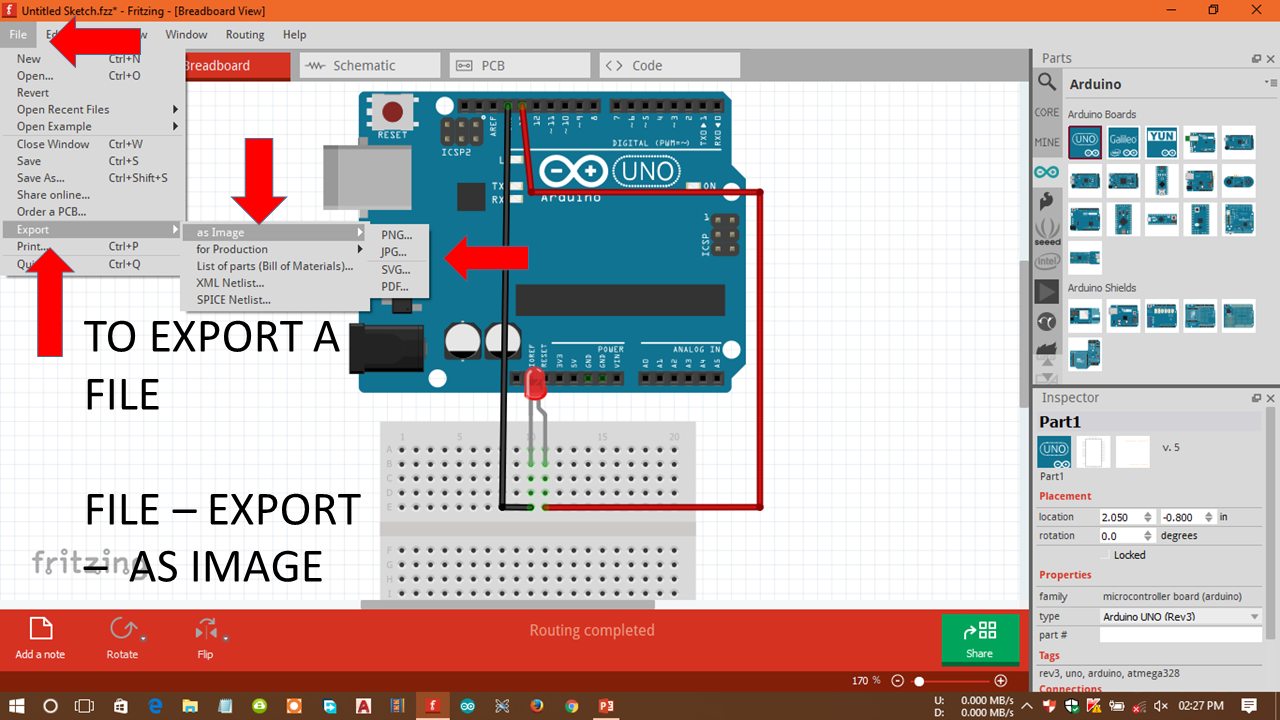The height and width of the screenshot is (720, 1280).
Task: Open the Parts bin options menu arrow
Action: 1270,82
